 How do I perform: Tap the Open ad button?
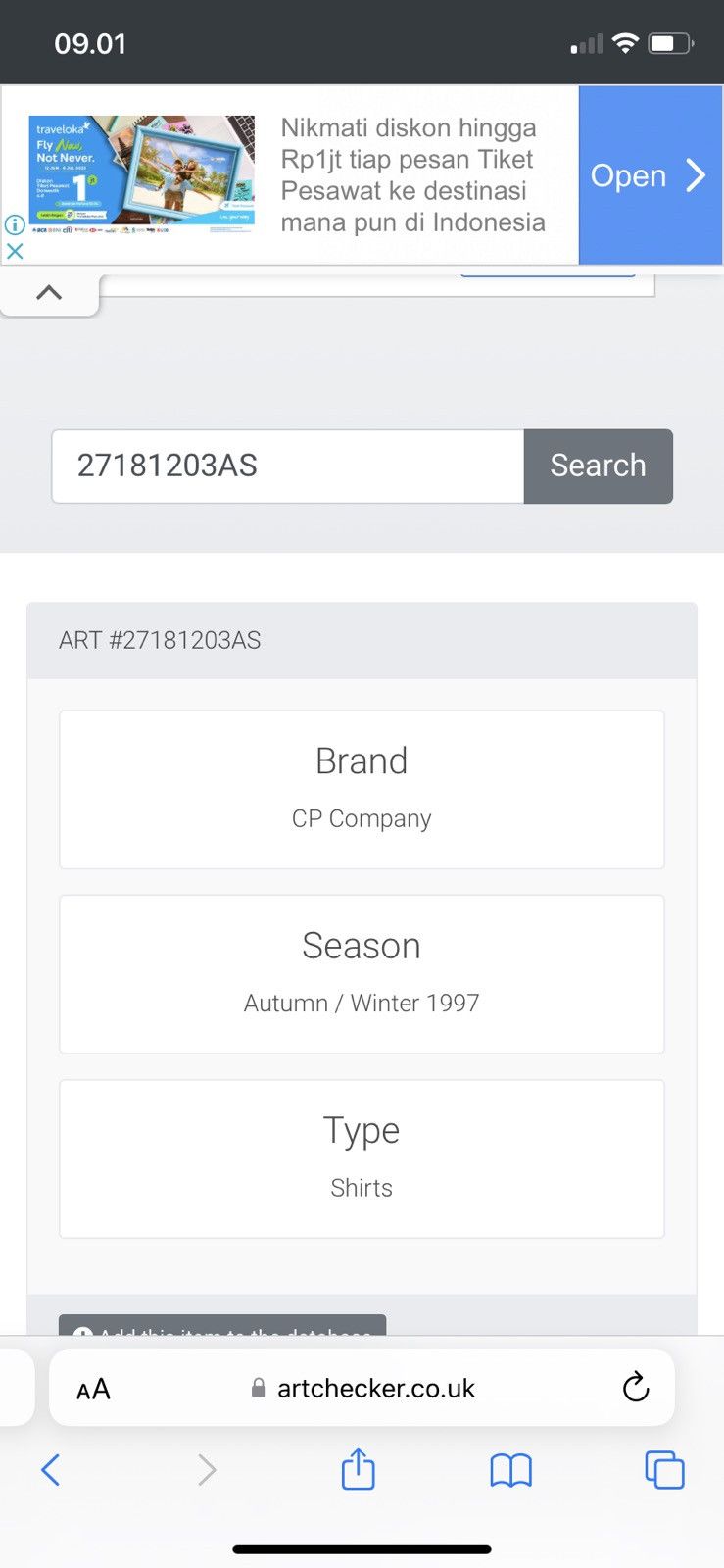pos(650,174)
